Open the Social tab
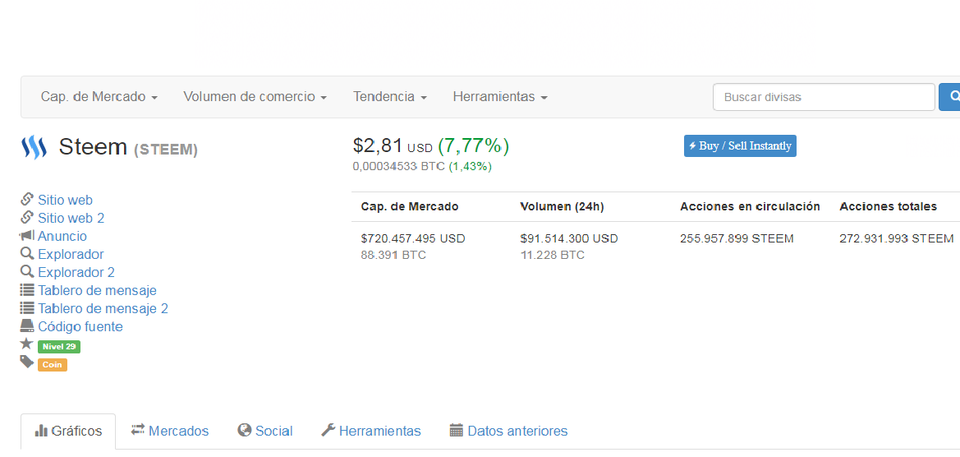 (x=265, y=431)
